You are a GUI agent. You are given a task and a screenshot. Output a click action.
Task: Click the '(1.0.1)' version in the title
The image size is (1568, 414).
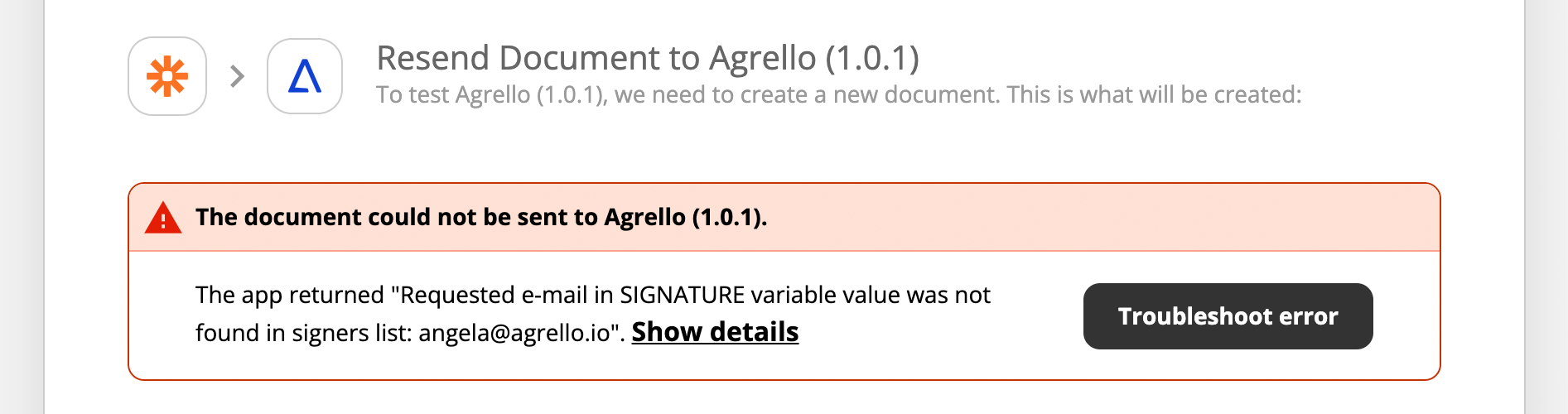872,58
